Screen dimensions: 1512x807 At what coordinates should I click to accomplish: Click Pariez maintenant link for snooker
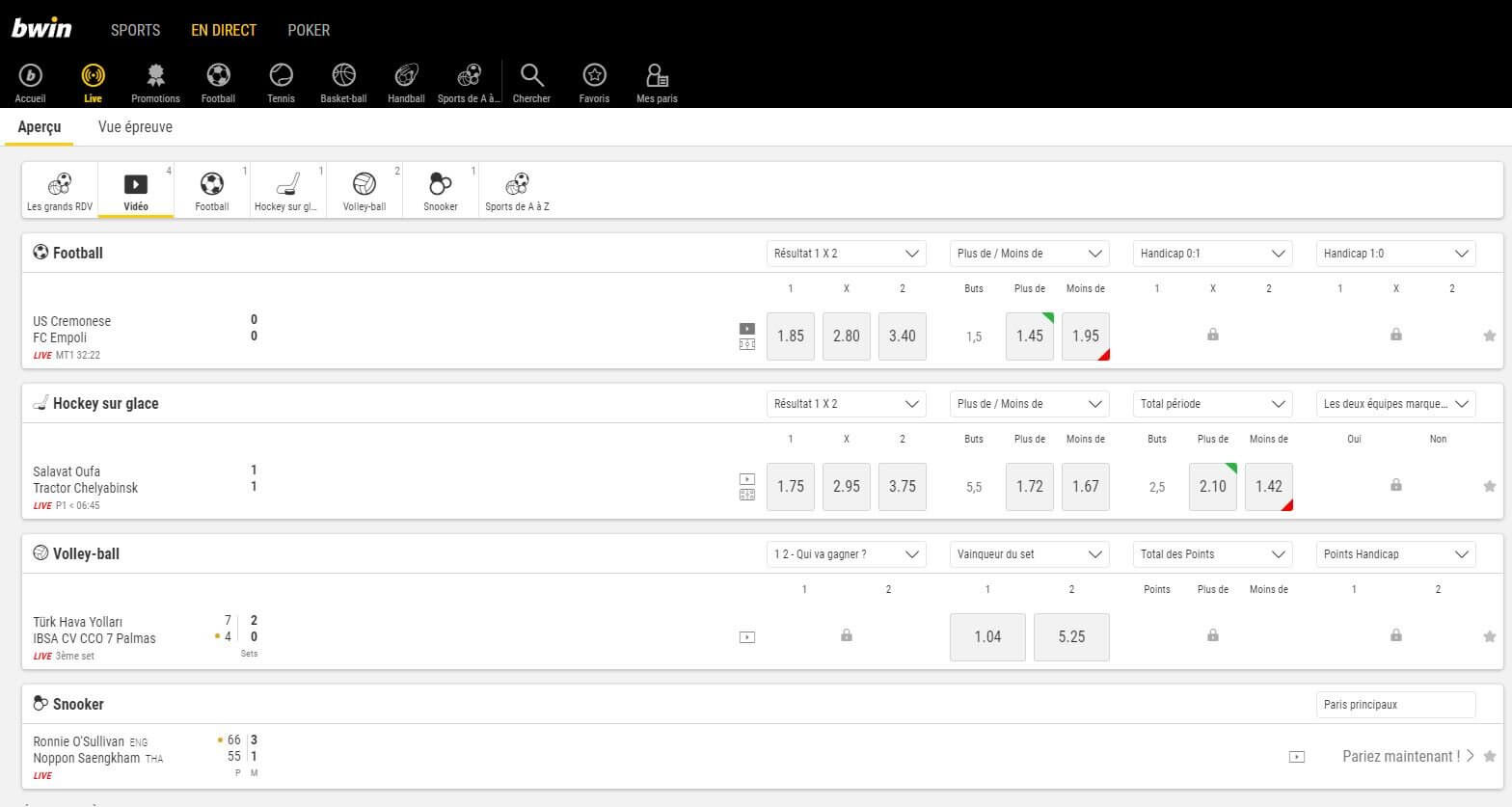1409,757
